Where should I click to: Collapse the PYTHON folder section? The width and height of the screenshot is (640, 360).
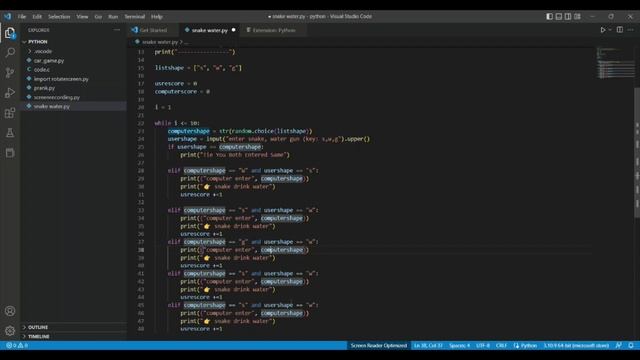coord(38,42)
